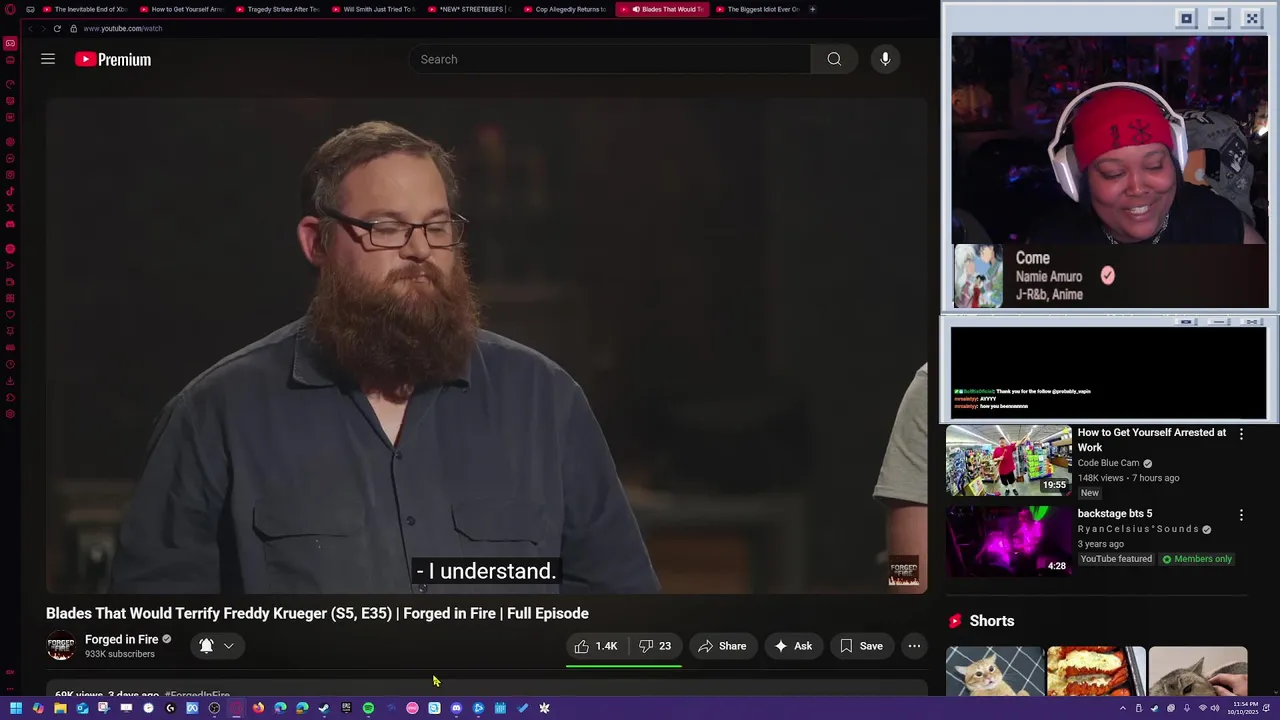Open the three-dot more actions menu under video
Screen dimensions: 1280x720
(x=914, y=646)
